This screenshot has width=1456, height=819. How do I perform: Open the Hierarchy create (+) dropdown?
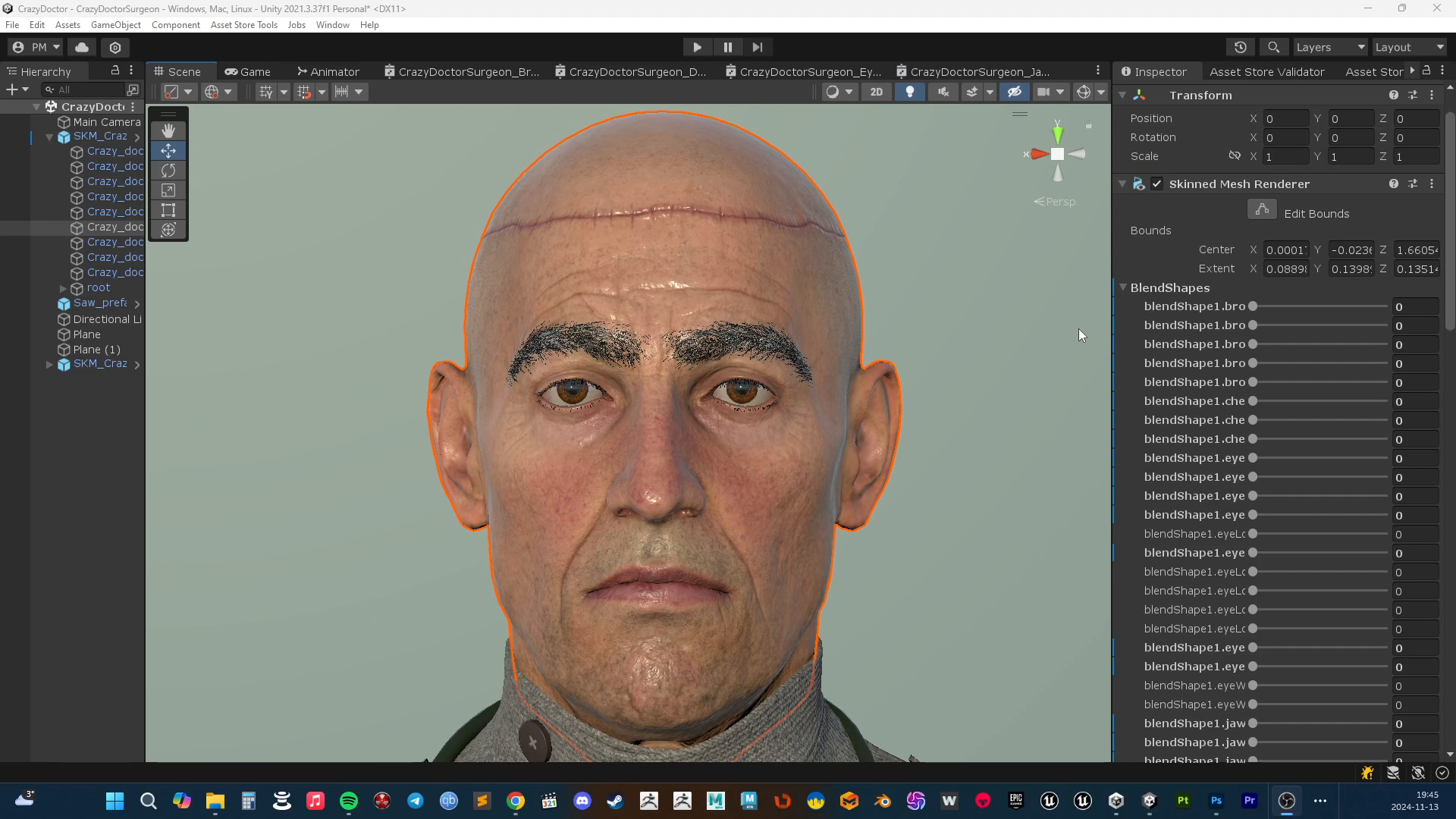pyautogui.click(x=17, y=89)
